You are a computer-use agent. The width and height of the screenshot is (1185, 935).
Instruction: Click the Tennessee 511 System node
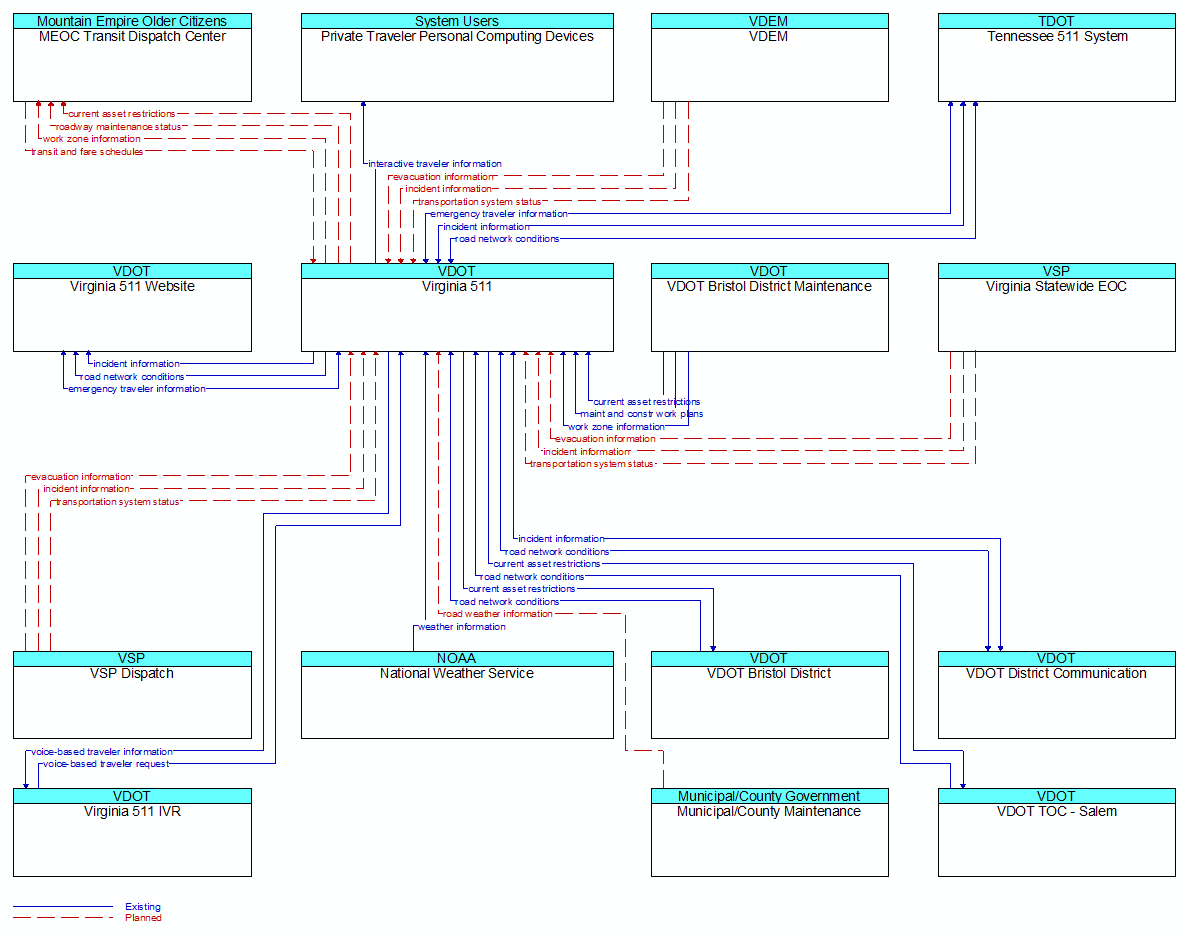(1057, 57)
